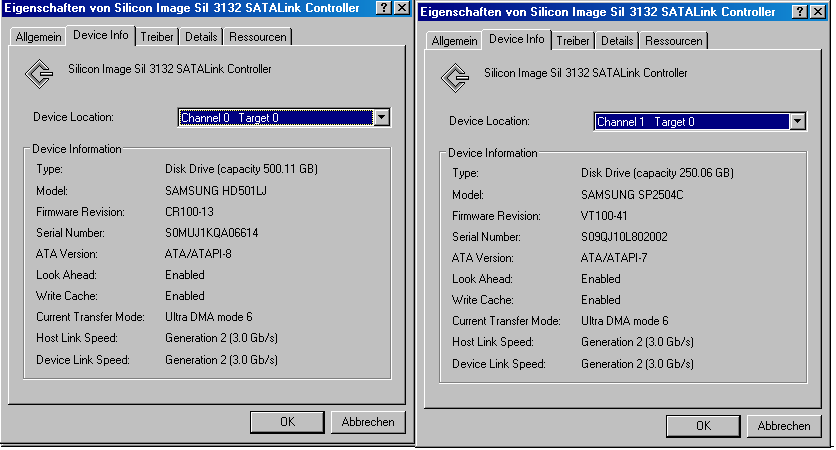Open the Ressourcen tab in right window
This screenshot has height=450, width=836.
click(x=673, y=41)
